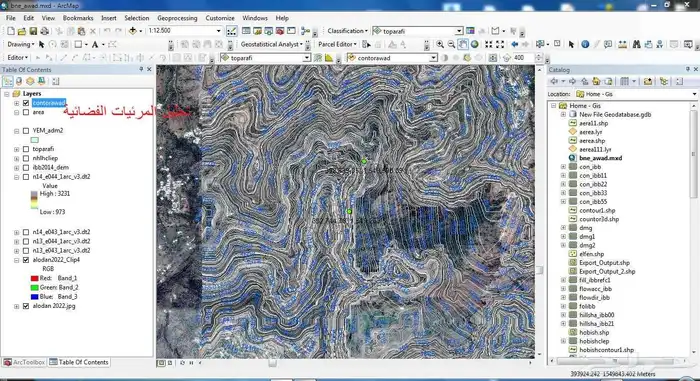
Task: Collapse the alodan2022_Clip4 legend
Action: tap(17, 260)
